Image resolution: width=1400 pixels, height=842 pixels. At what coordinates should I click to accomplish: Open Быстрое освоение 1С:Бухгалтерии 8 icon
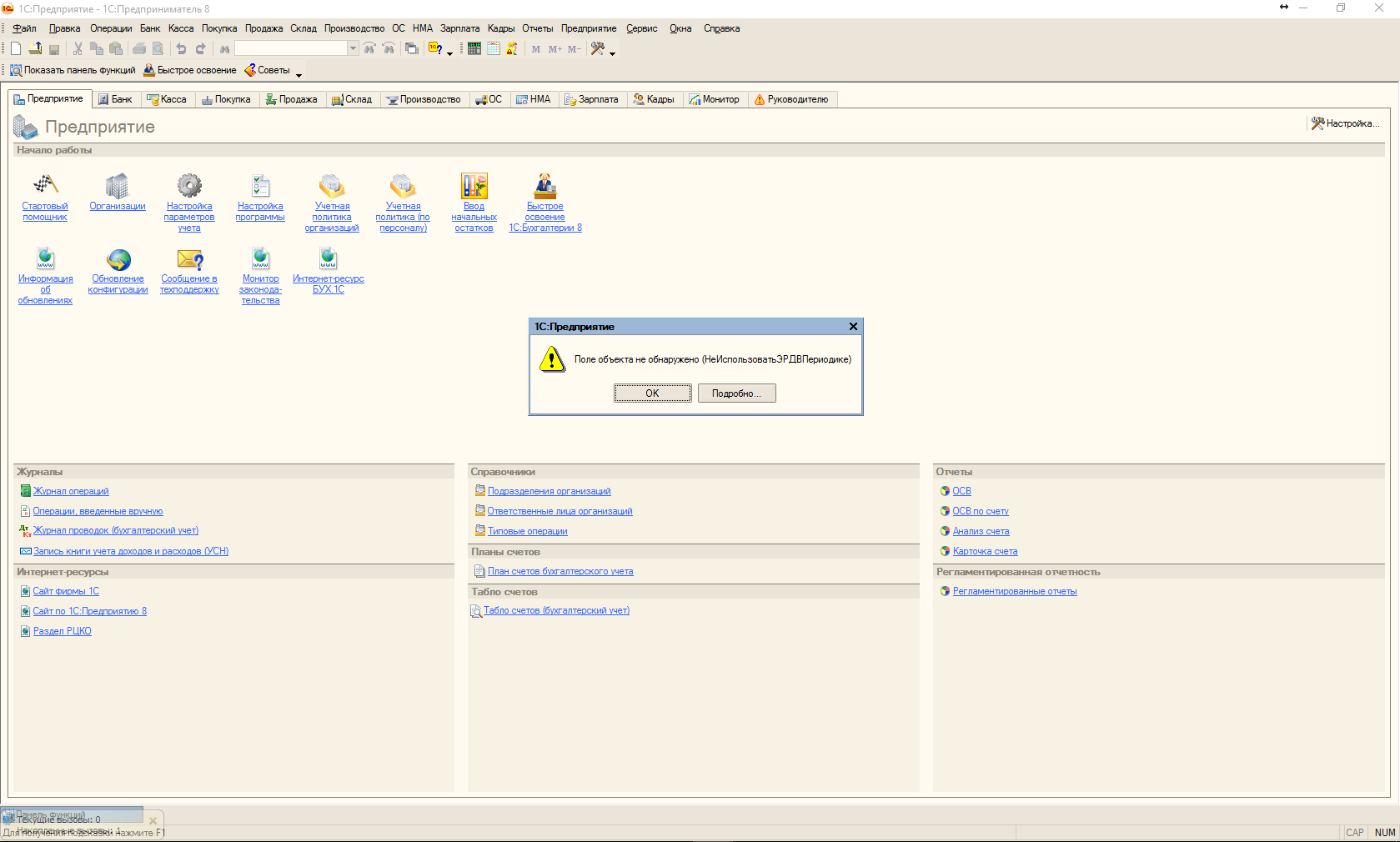point(545,184)
